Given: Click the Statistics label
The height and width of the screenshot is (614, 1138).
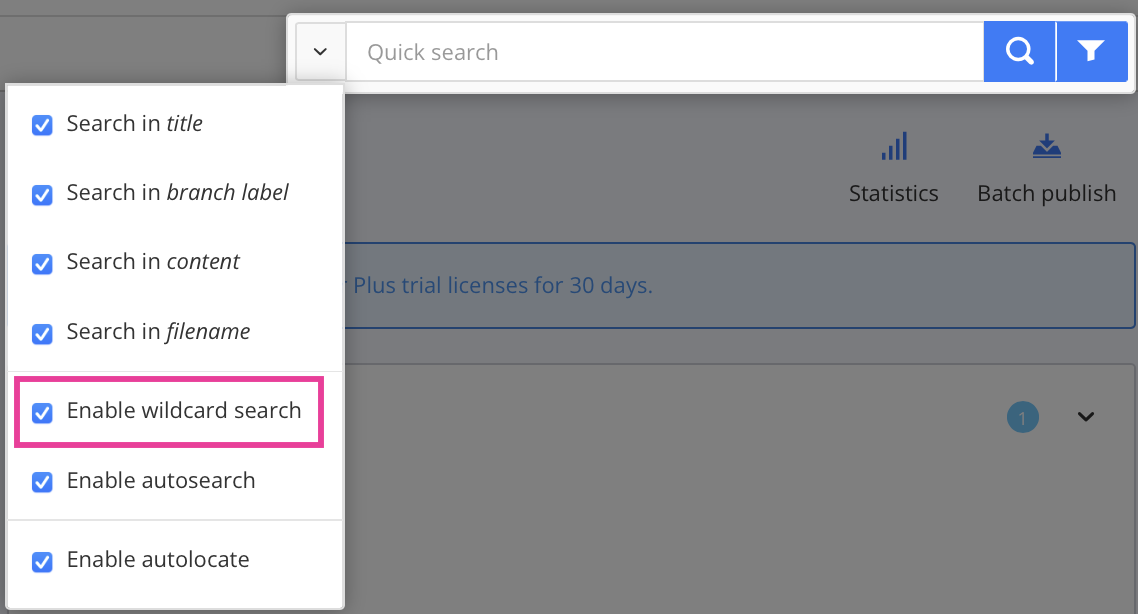Looking at the screenshot, I should click(893, 193).
